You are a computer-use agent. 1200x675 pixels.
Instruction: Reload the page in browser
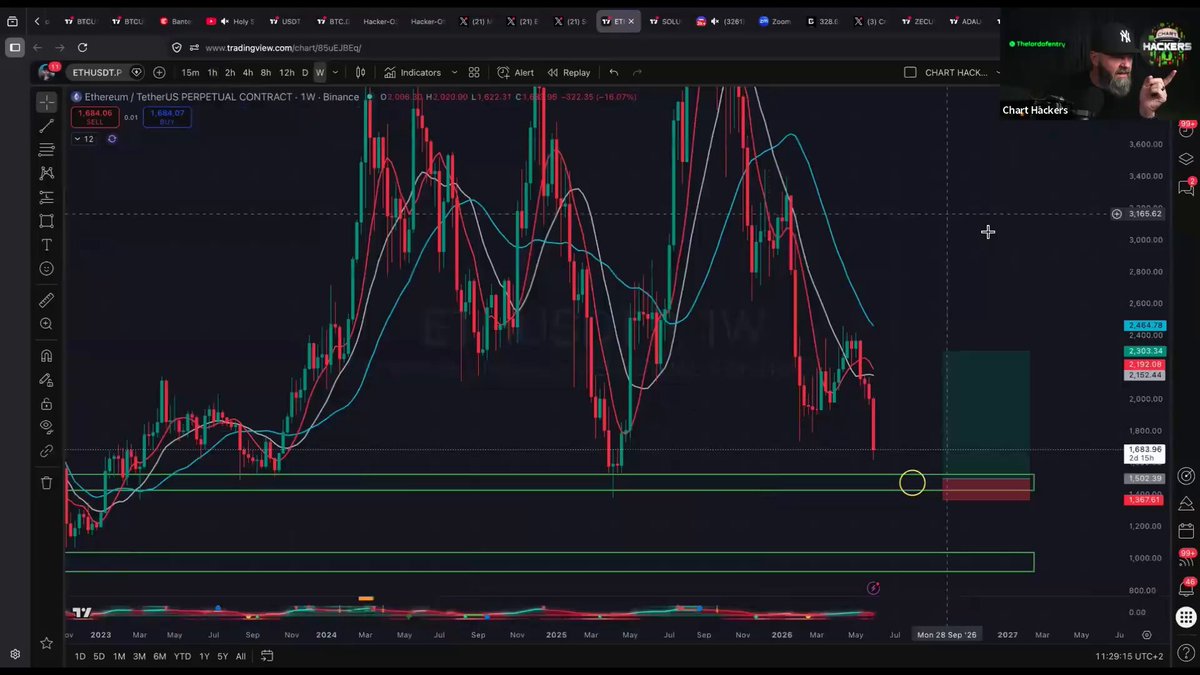(82, 47)
